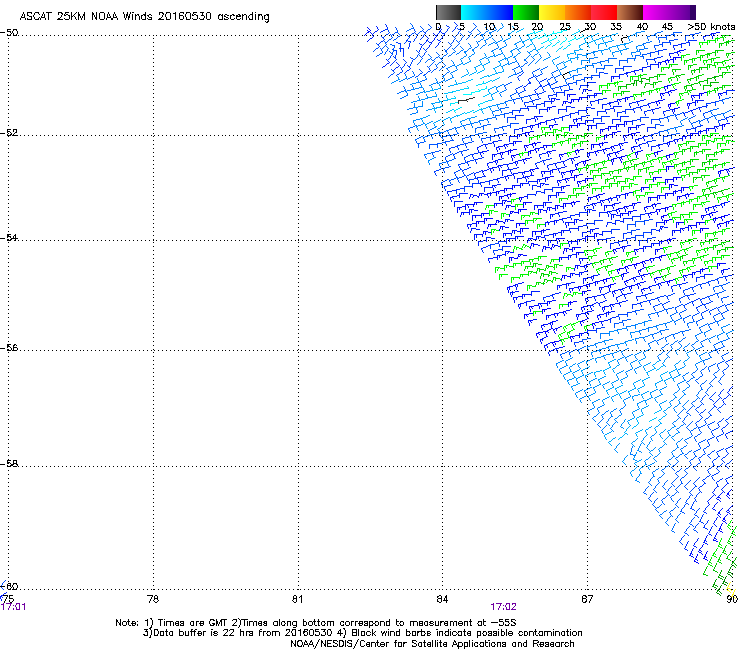The image size is (740, 650).
Task: Click the '>50 knots' legend label
Action: pos(711,27)
